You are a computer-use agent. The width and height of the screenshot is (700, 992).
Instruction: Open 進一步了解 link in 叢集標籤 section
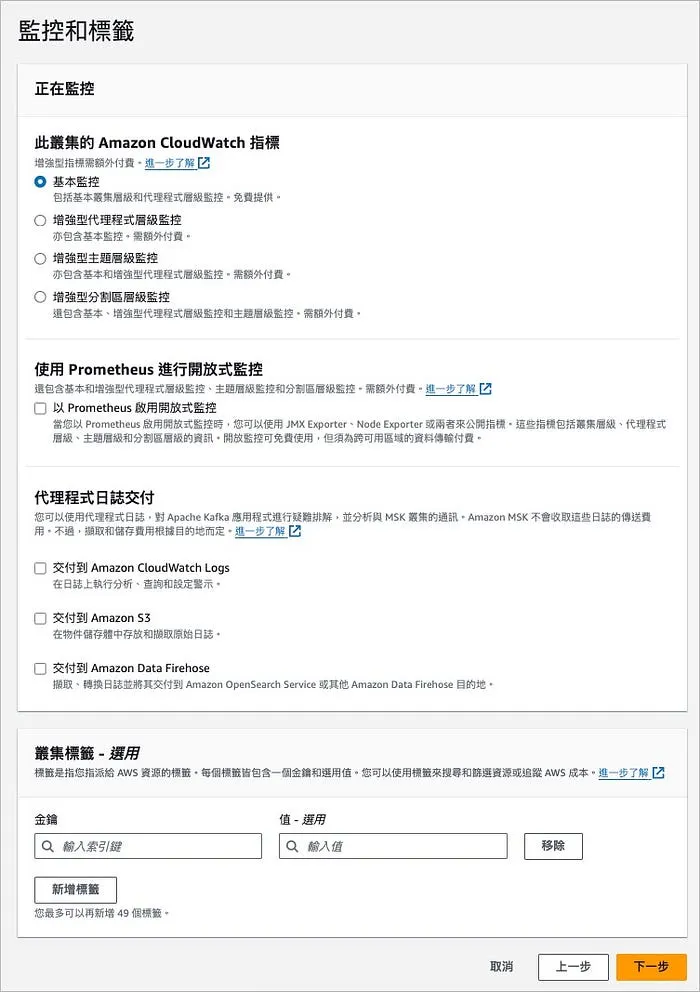pyautogui.click(x=623, y=772)
